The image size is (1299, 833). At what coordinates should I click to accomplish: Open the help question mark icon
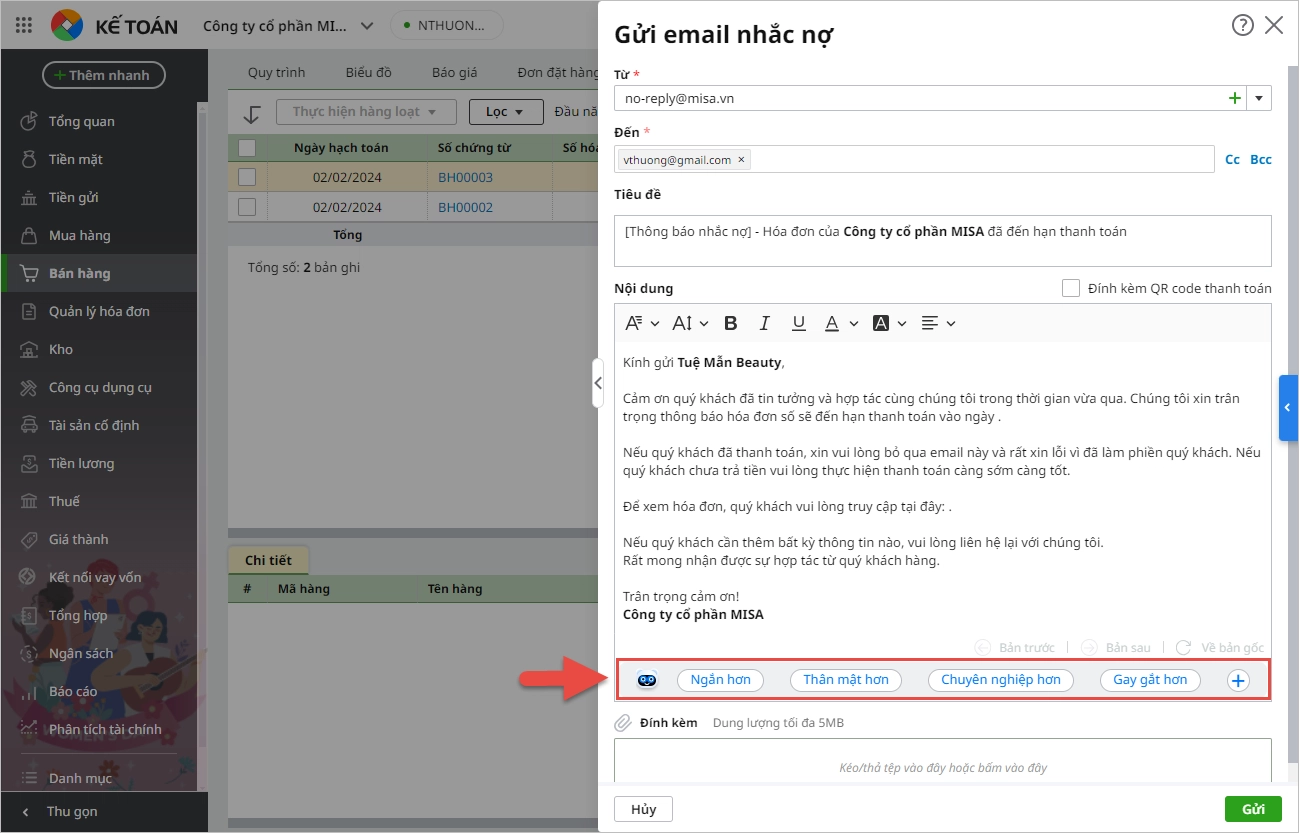pos(1242,26)
